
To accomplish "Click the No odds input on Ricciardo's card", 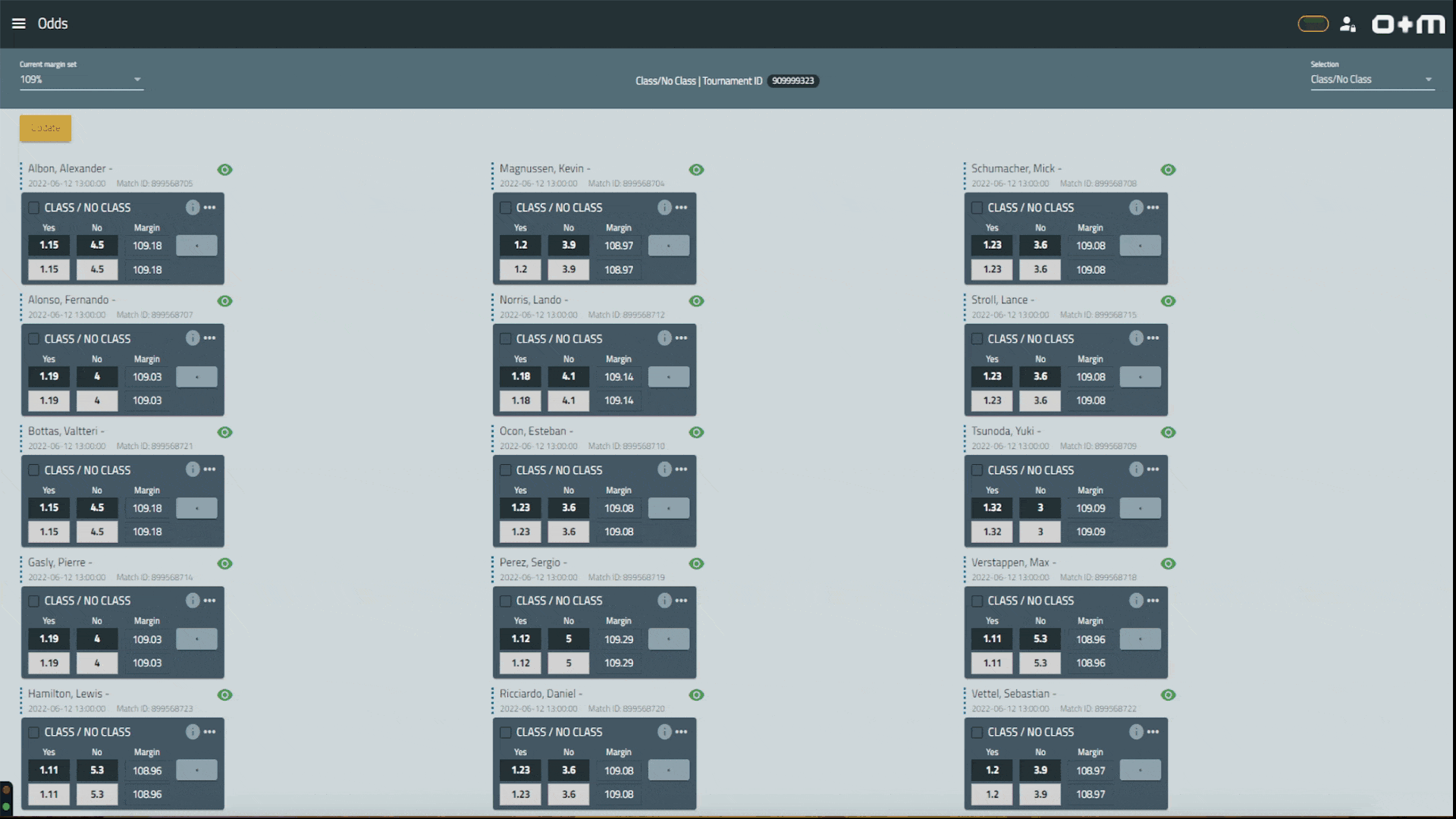I will point(569,794).
